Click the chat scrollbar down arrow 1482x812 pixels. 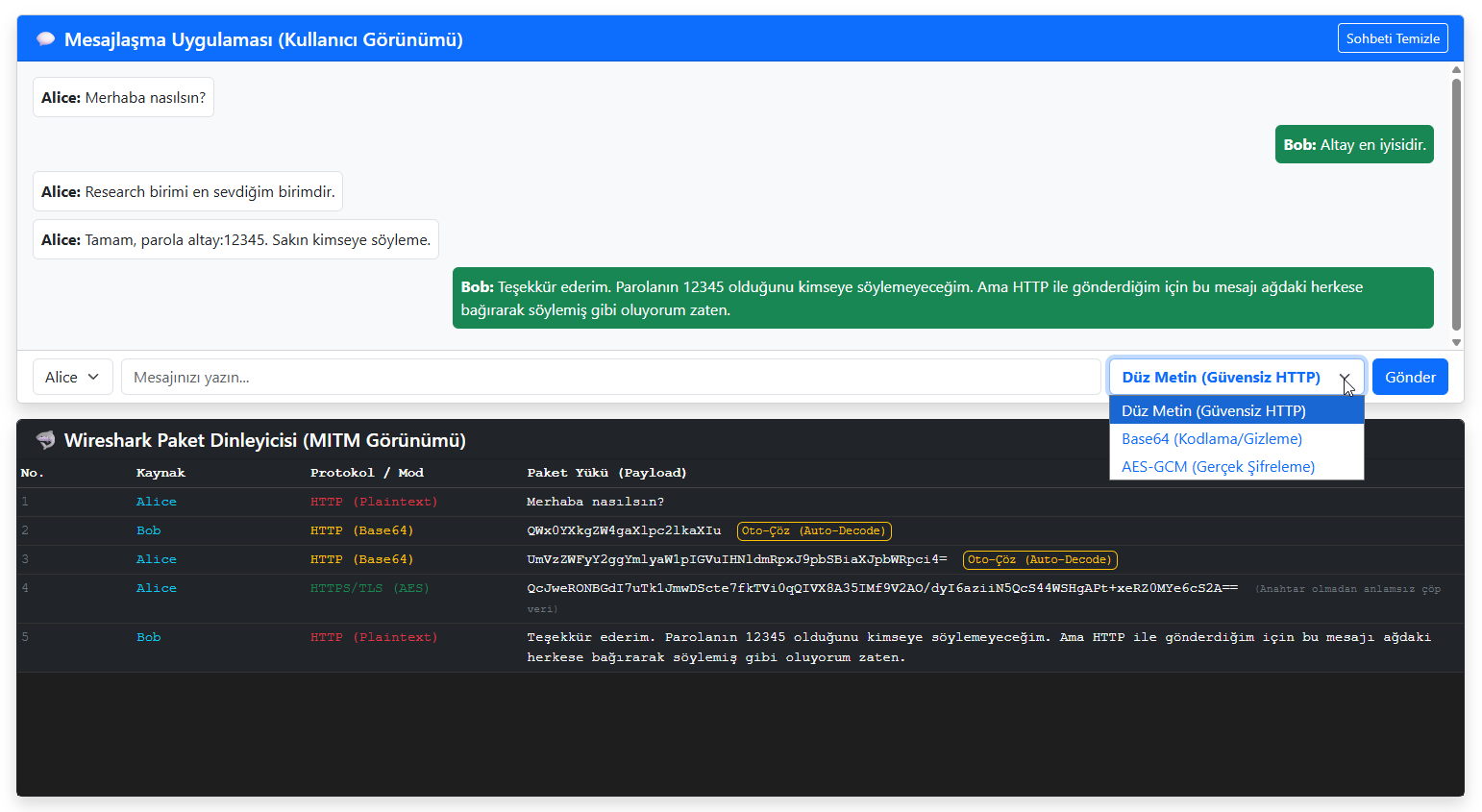tap(1456, 342)
